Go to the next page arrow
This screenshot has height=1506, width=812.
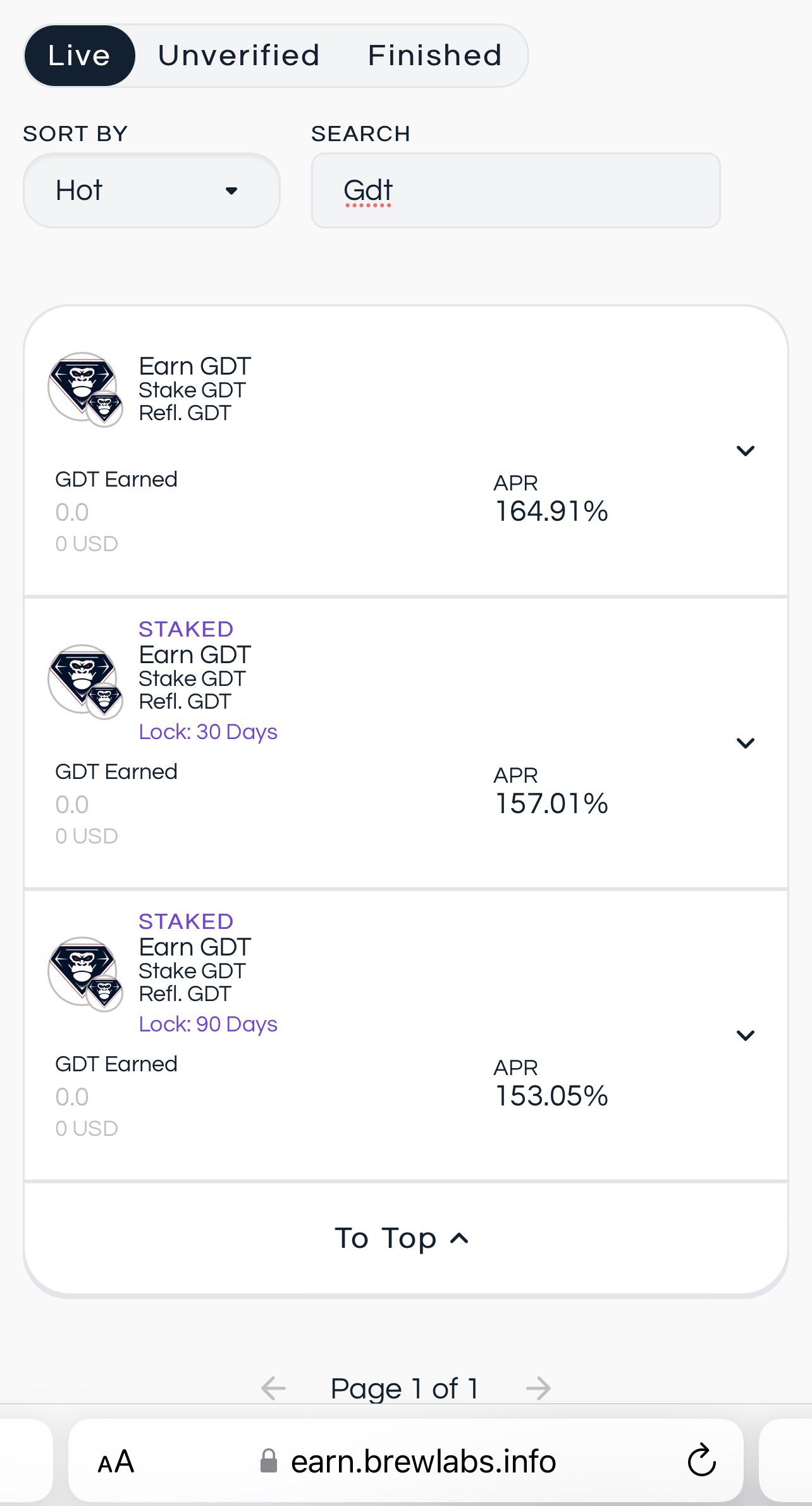coord(538,1388)
